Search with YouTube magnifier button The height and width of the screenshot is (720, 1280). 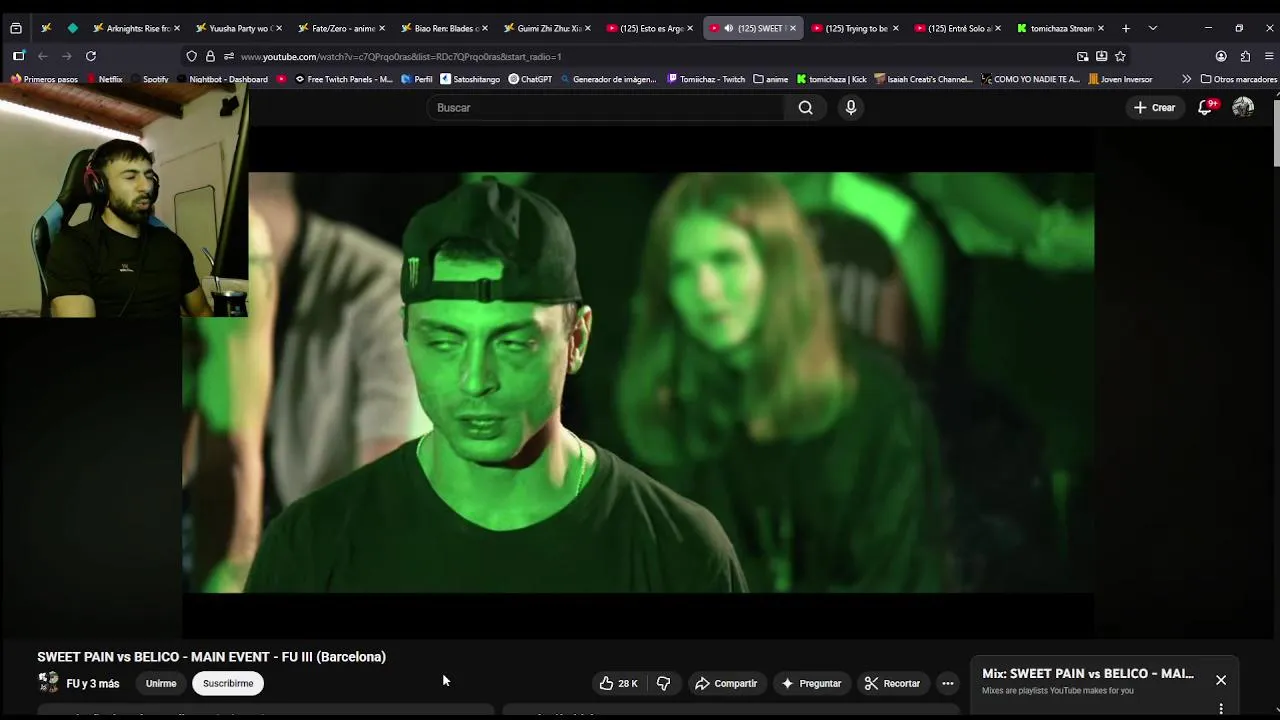pyautogui.click(x=805, y=107)
